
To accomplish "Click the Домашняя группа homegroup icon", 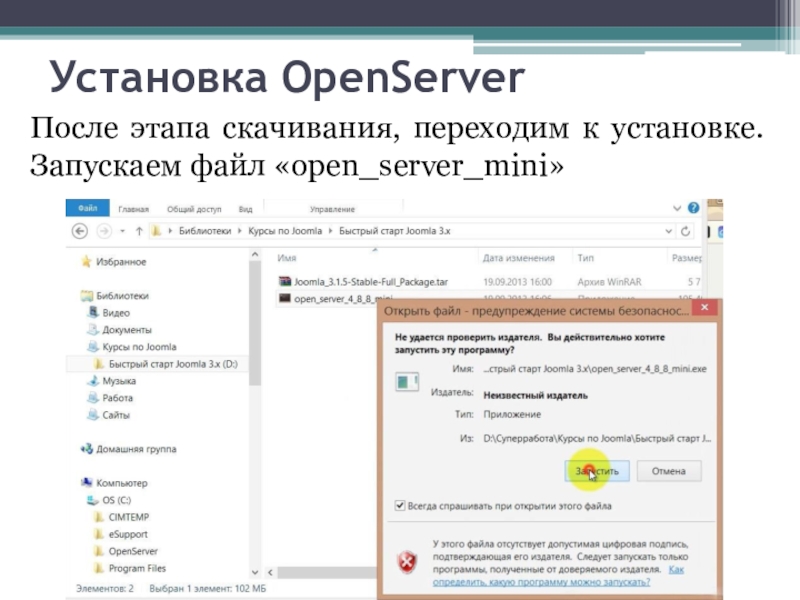I will 86,449.
